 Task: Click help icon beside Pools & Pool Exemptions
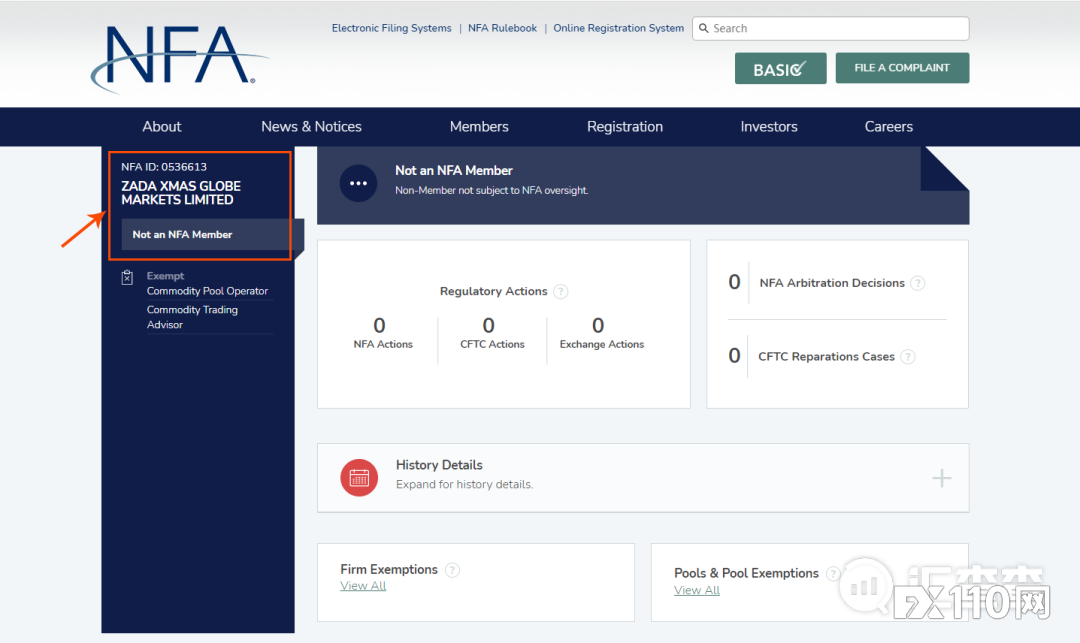(832, 574)
